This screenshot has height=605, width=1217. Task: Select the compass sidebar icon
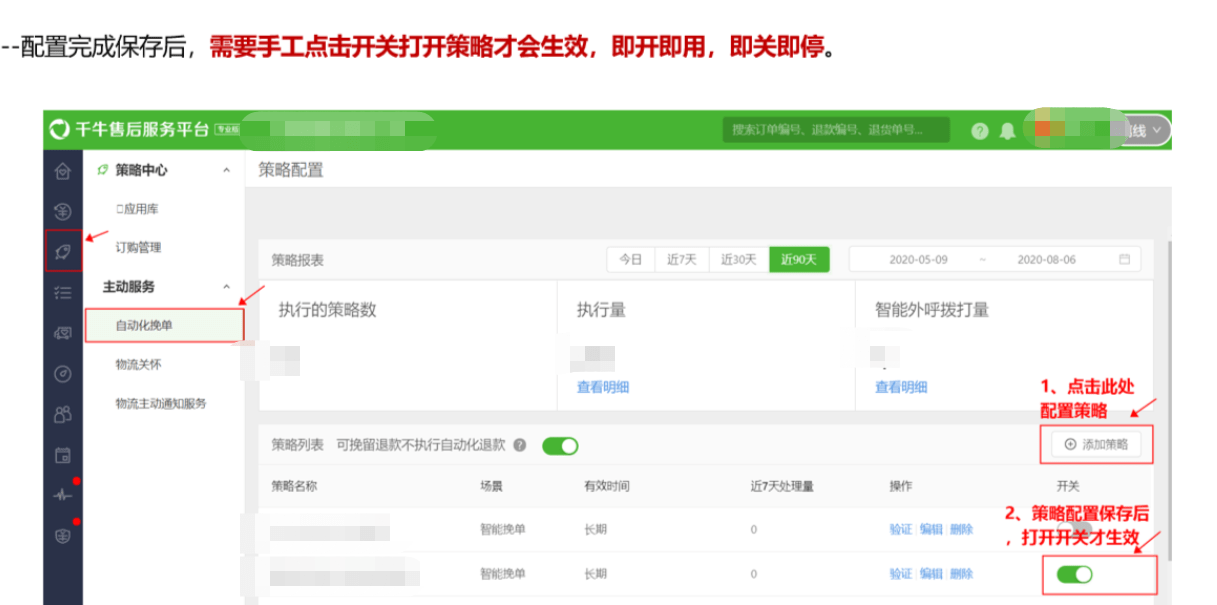[x=63, y=374]
